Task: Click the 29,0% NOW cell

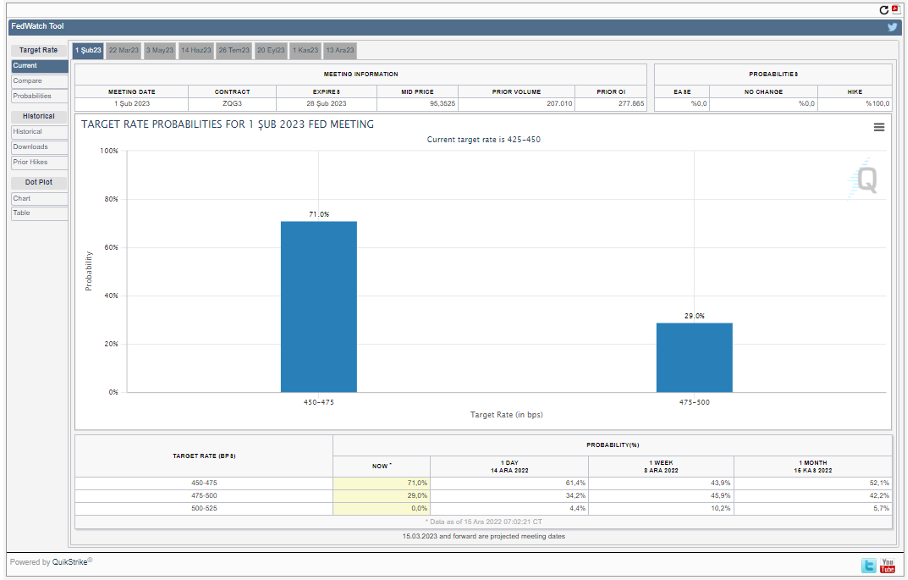Action: [382, 495]
